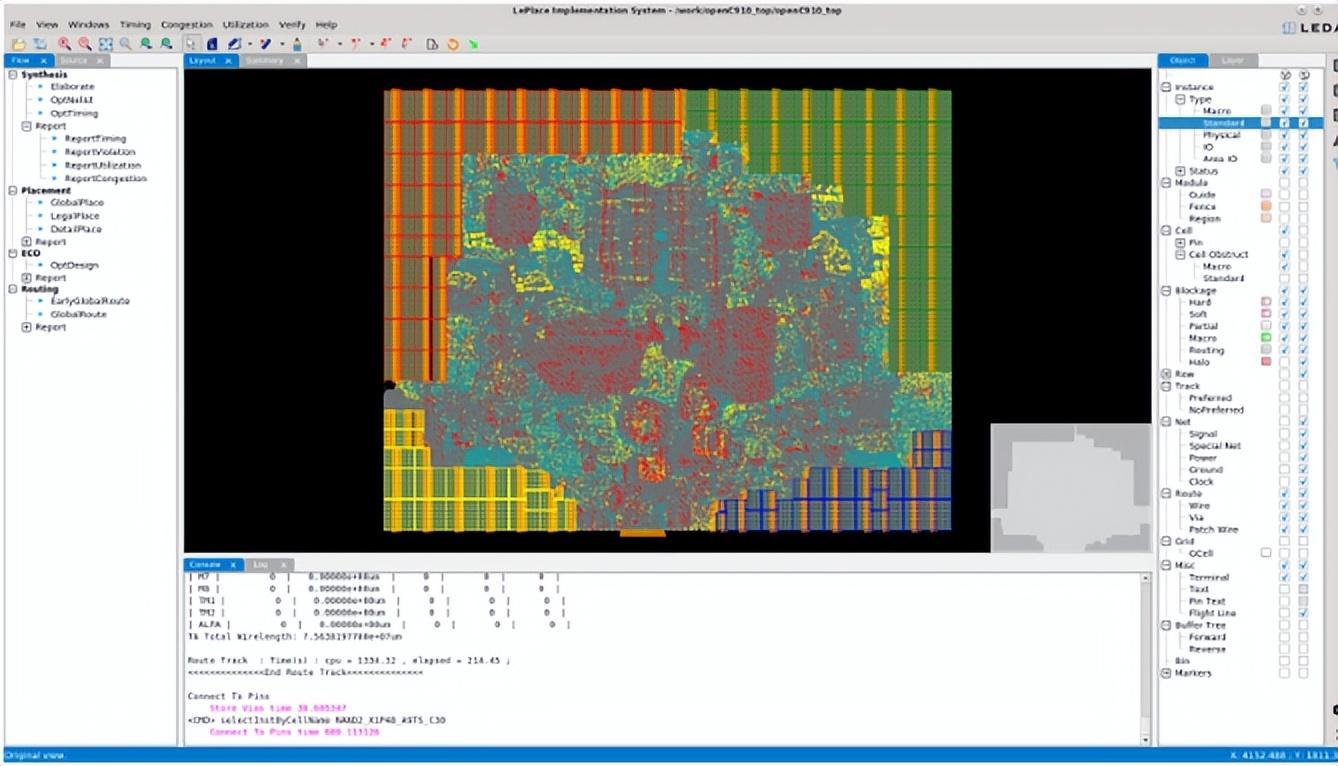Click the green Macro blockage color swatch
1338x766 pixels.
(x=1266, y=339)
